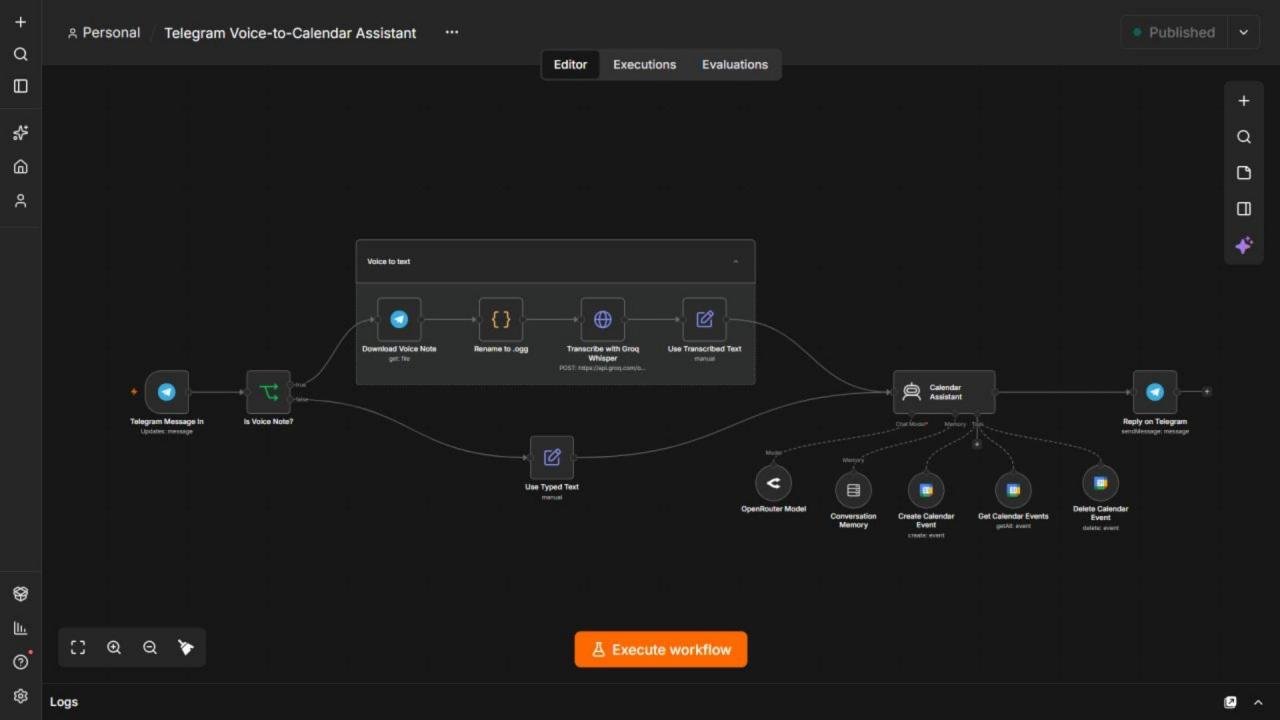This screenshot has width=1280, height=720.
Task: Select the Create Calendar Event node
Action: click(926, 490)
